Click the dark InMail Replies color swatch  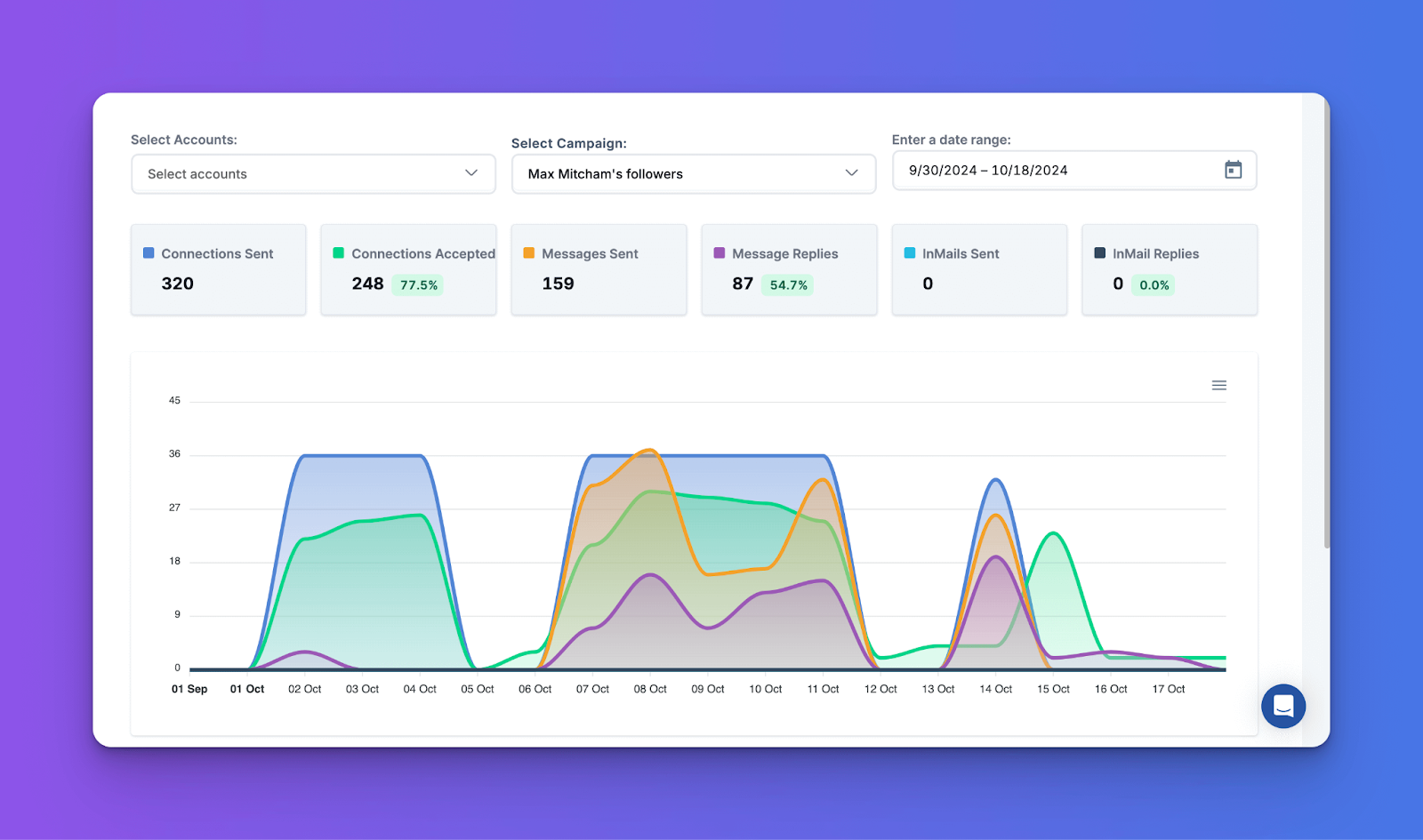(x=1100, y=253)
